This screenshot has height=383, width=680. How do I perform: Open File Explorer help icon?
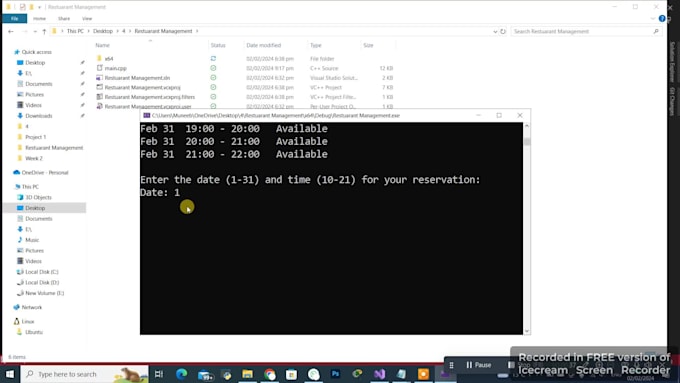click(x=662, y=18)
